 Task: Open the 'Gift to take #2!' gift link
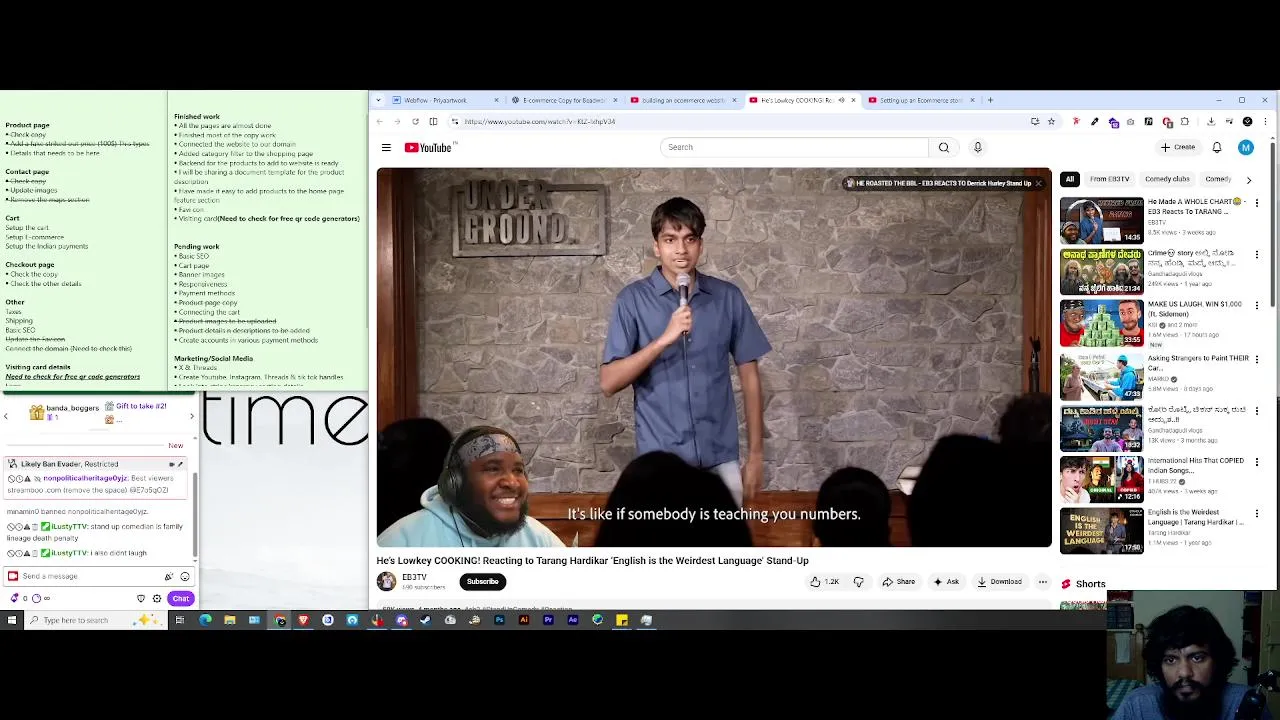tap(141, 406)
